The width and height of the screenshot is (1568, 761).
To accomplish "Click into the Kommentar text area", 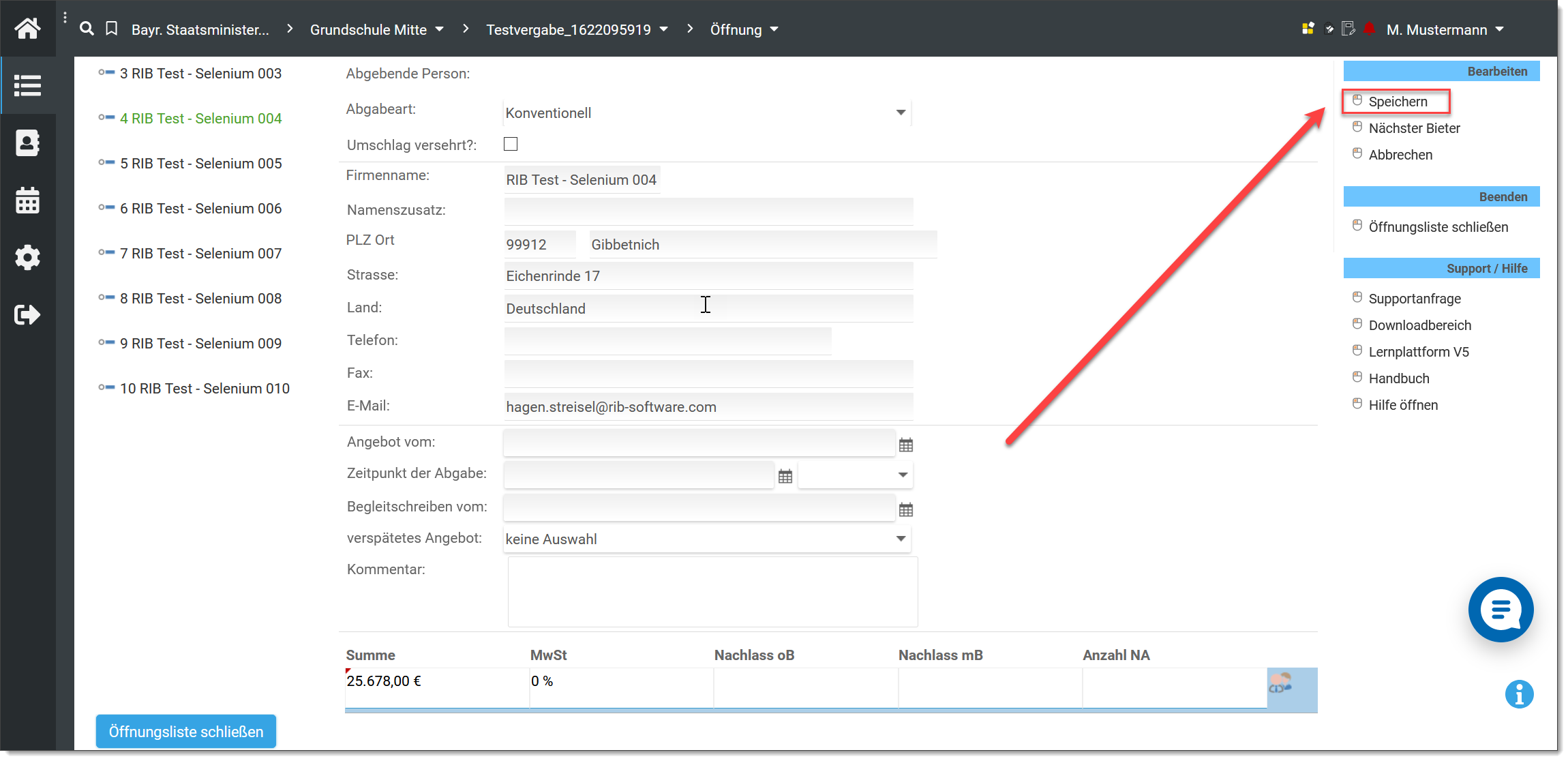I will (712, 592).
